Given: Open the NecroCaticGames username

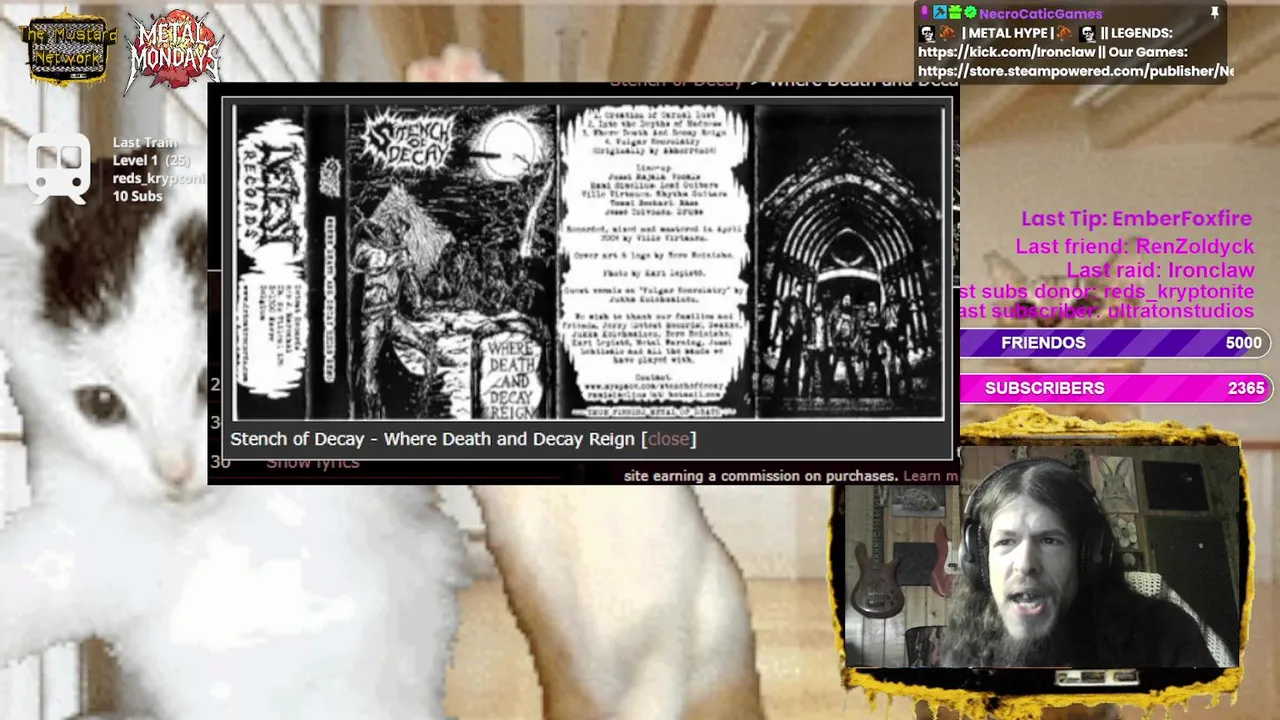Looking at the screenshot, I should [x=1041, y=13].
